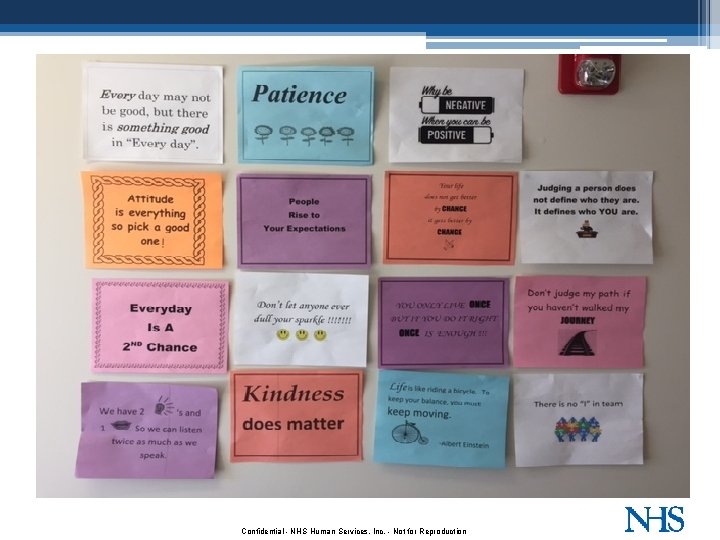Click the judge image under the judging quote
Screen dimensions: 720x540
point(586,229)
